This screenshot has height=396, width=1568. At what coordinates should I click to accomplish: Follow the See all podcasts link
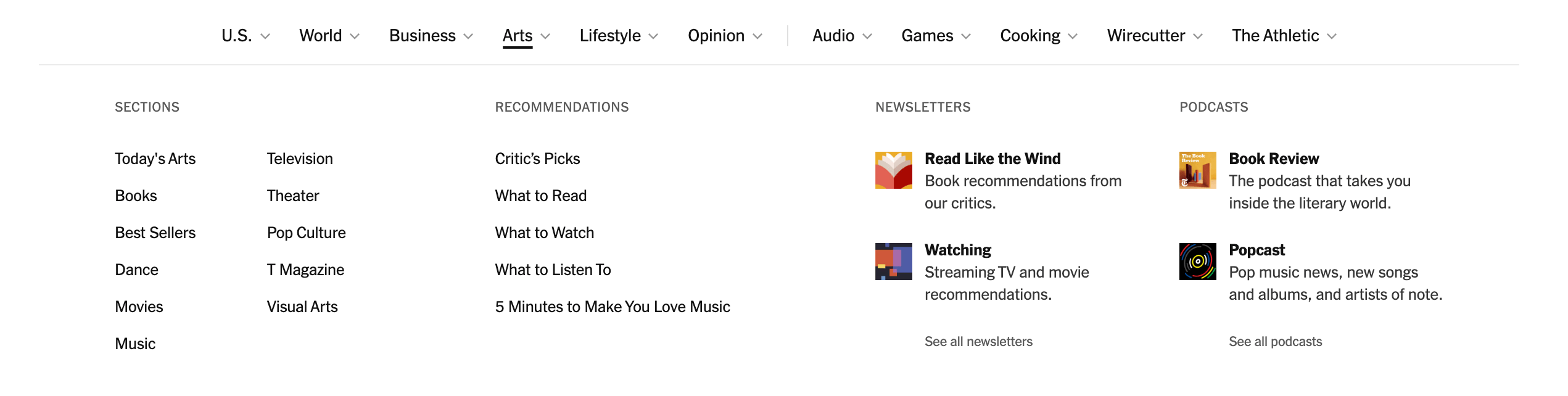[1275, 342]
